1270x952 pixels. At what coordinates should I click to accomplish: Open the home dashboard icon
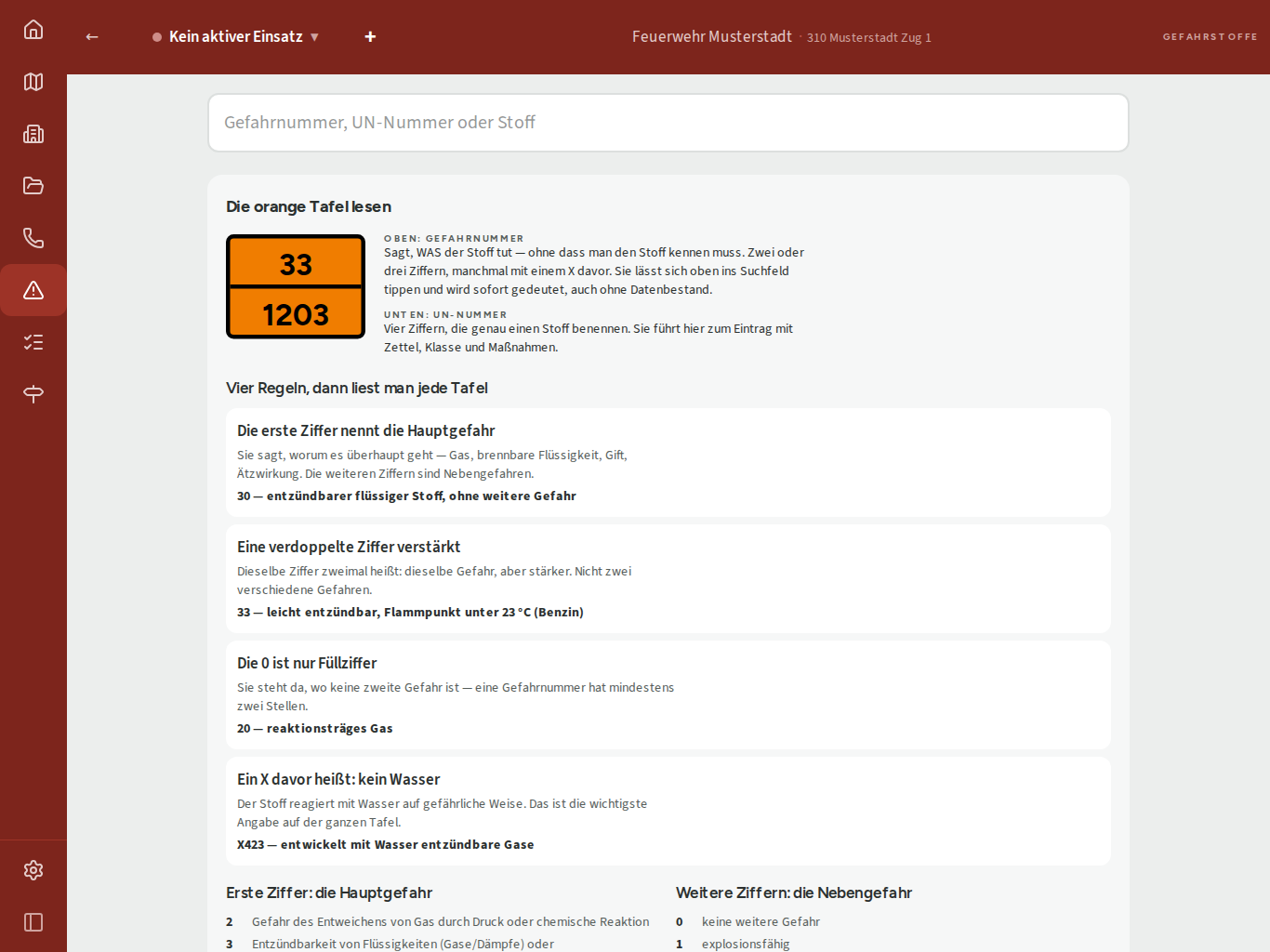click(33, 30)
